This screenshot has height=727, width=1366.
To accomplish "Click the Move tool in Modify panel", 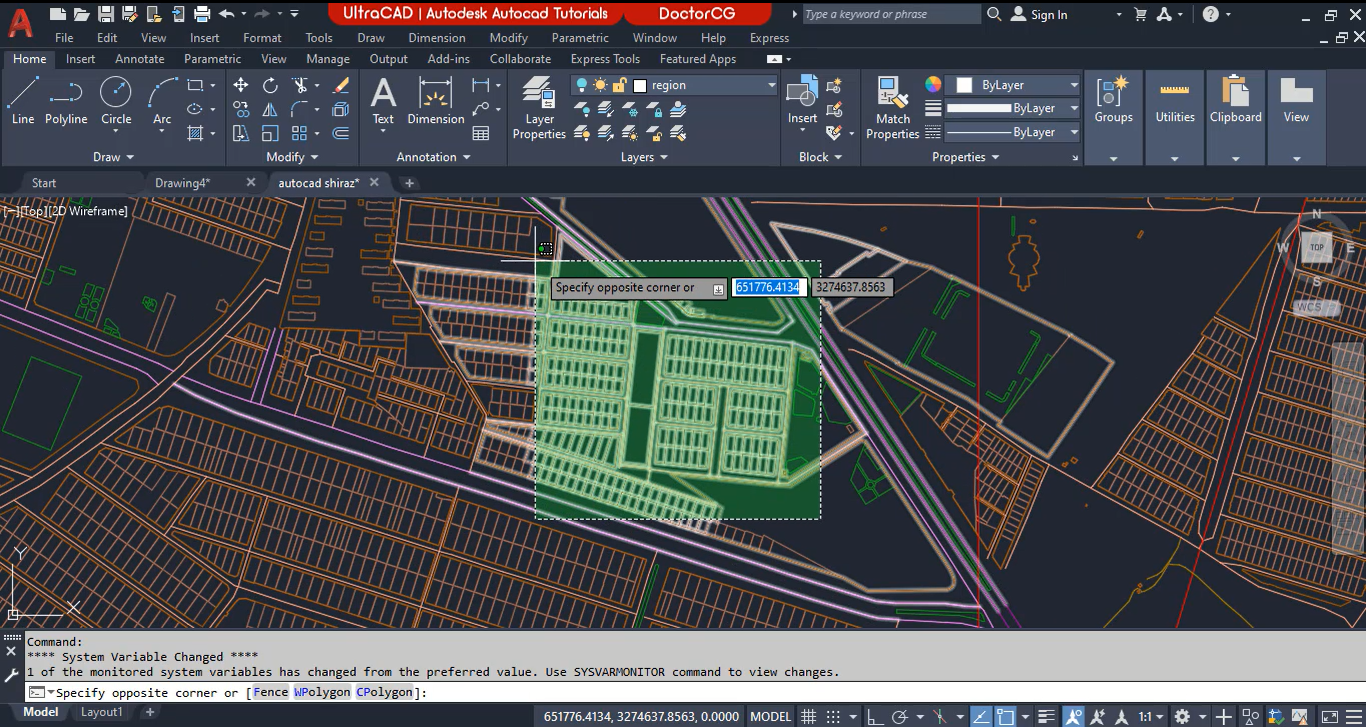I will click(241, 85).
